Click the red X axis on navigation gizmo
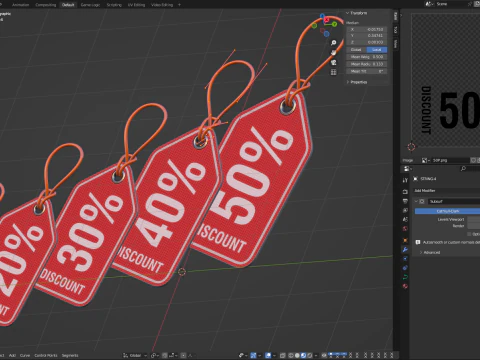The image size is (480, 360). click(327, 20)
